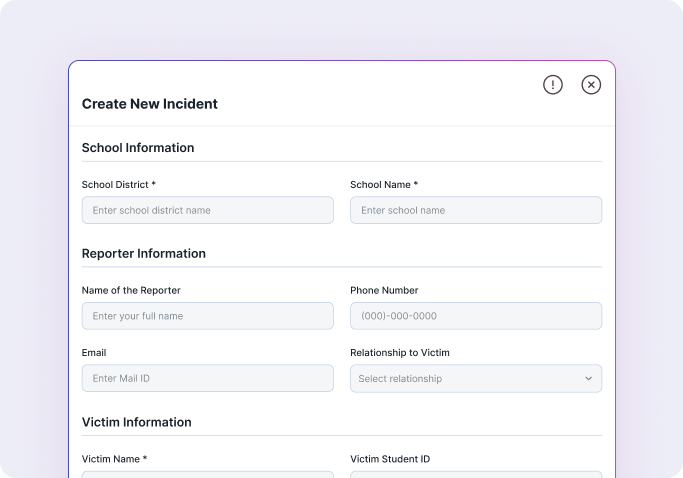Click the Email field label
The height and width of the screenshot is (478, 683).
click(94, 353)
